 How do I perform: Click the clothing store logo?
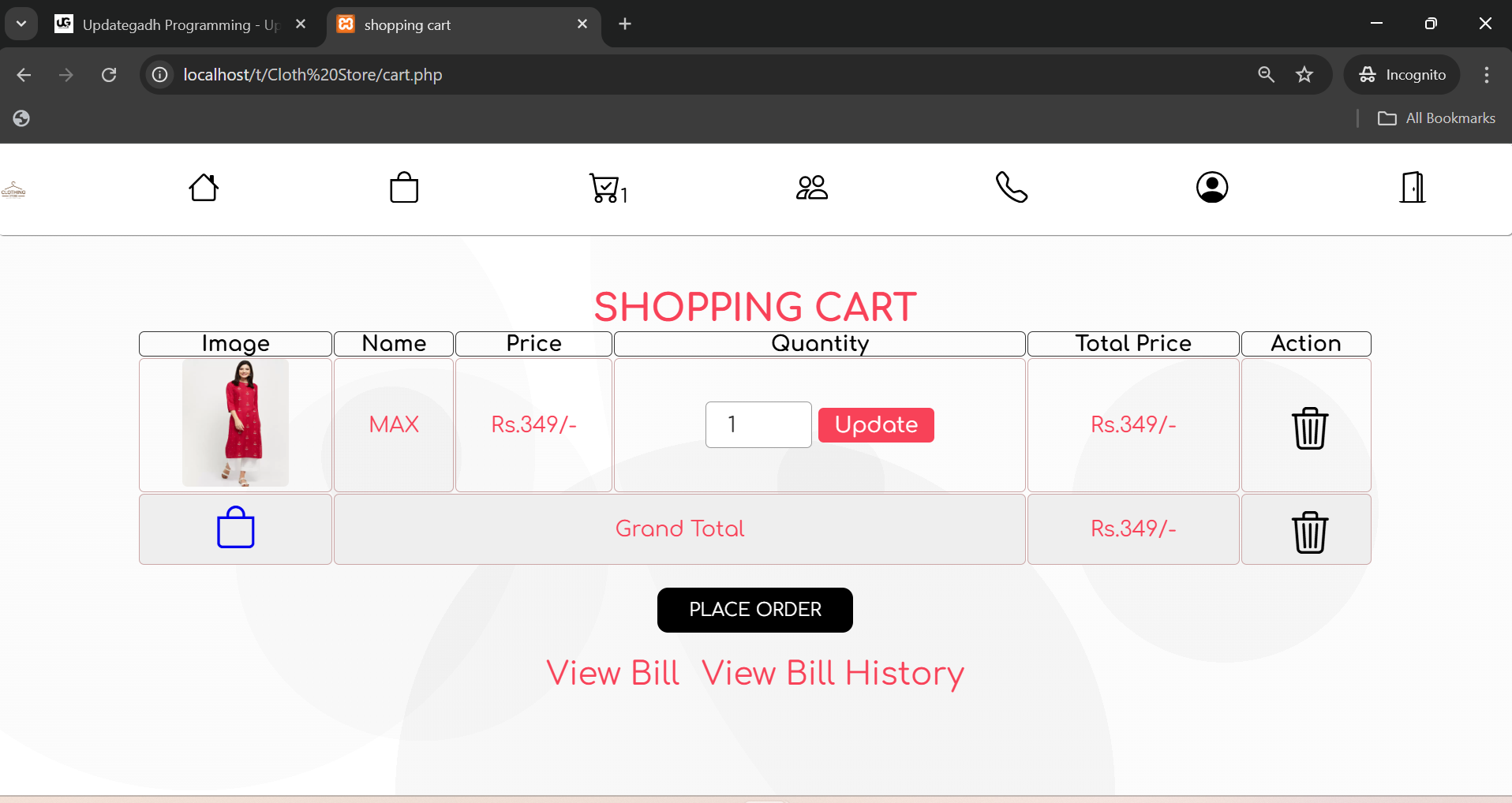(x=13, y=190)
